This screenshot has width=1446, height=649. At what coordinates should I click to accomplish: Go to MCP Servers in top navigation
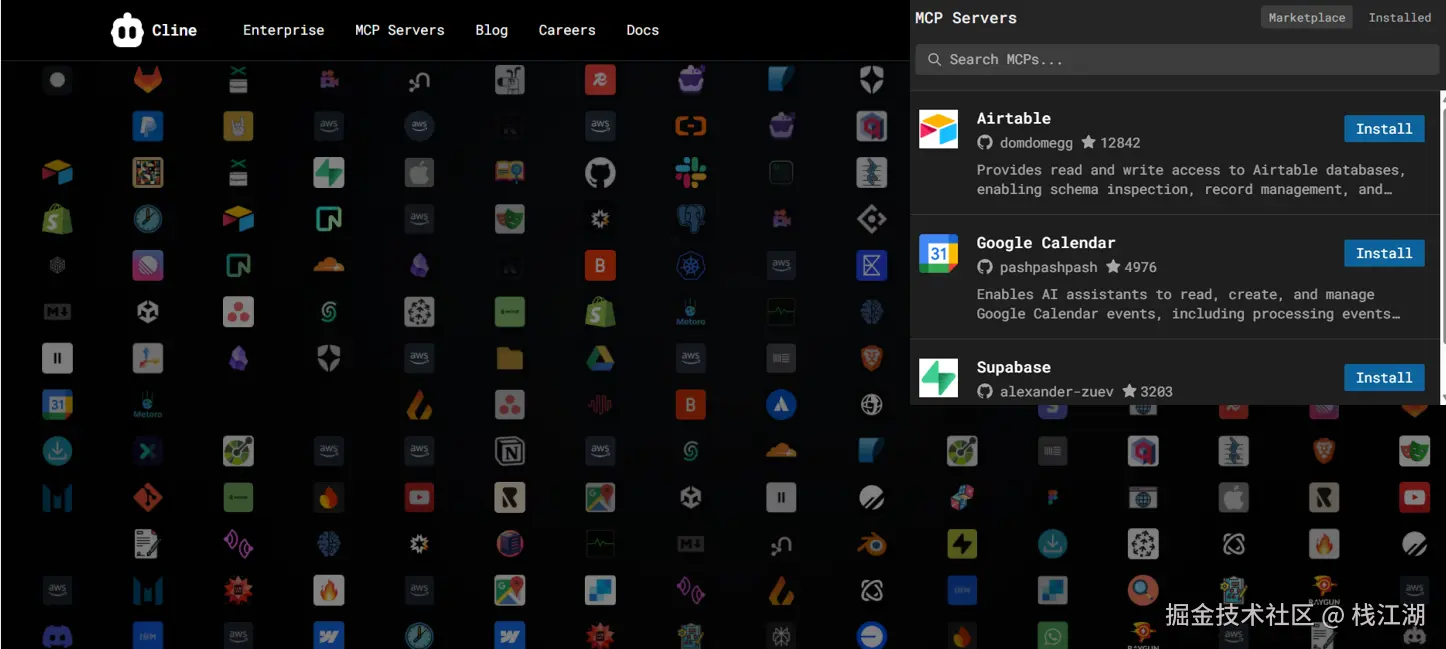tap(399, 30)
